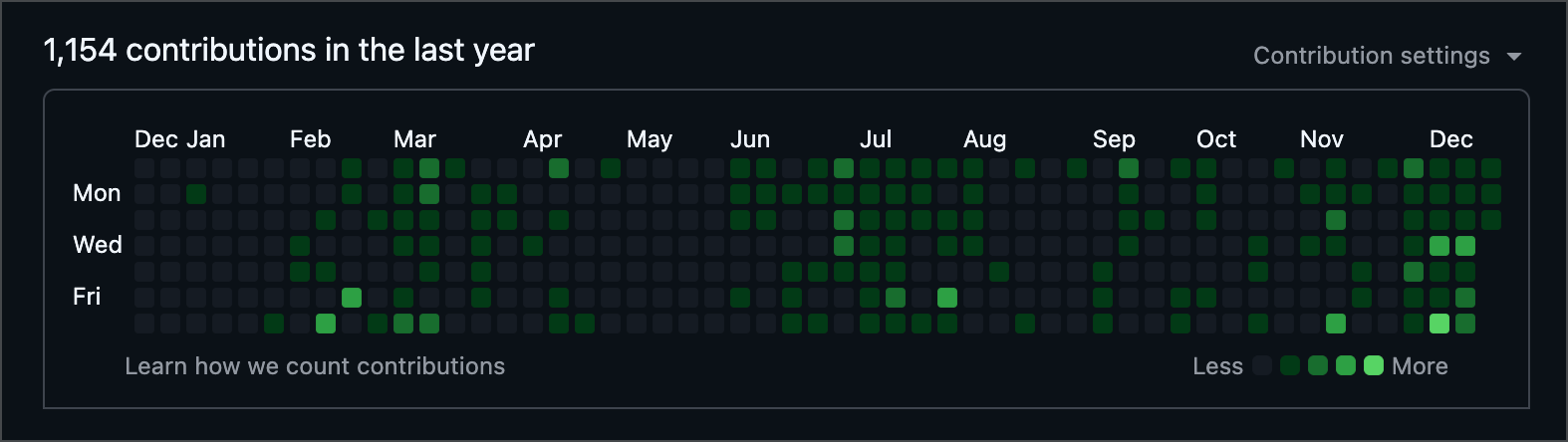Select the bright Tuesday cell under Nov
1568x442 pixels.
[x=1336, y=220]
